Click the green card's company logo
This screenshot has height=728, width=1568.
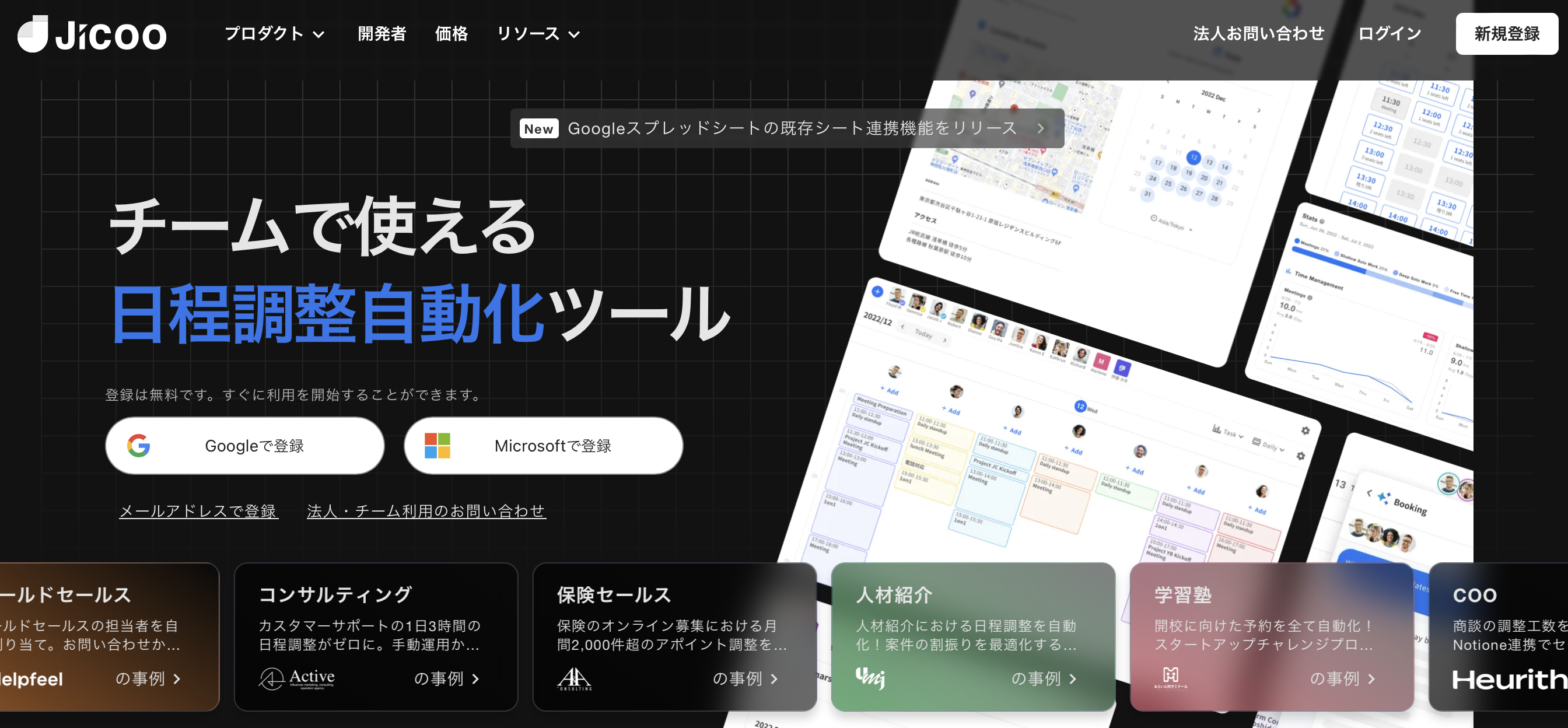(870, 677)
